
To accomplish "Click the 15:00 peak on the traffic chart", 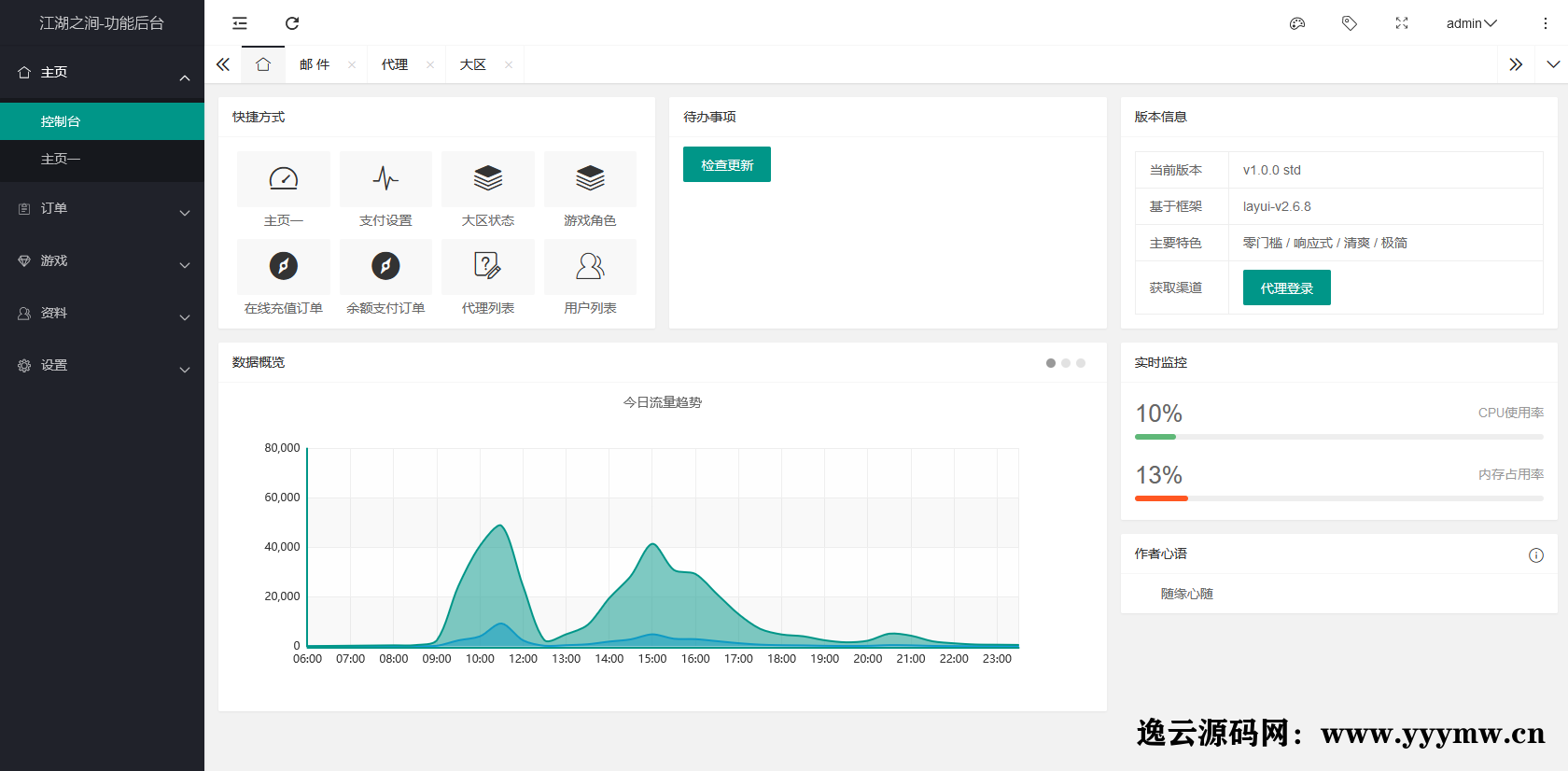I will tap(652, 544).
